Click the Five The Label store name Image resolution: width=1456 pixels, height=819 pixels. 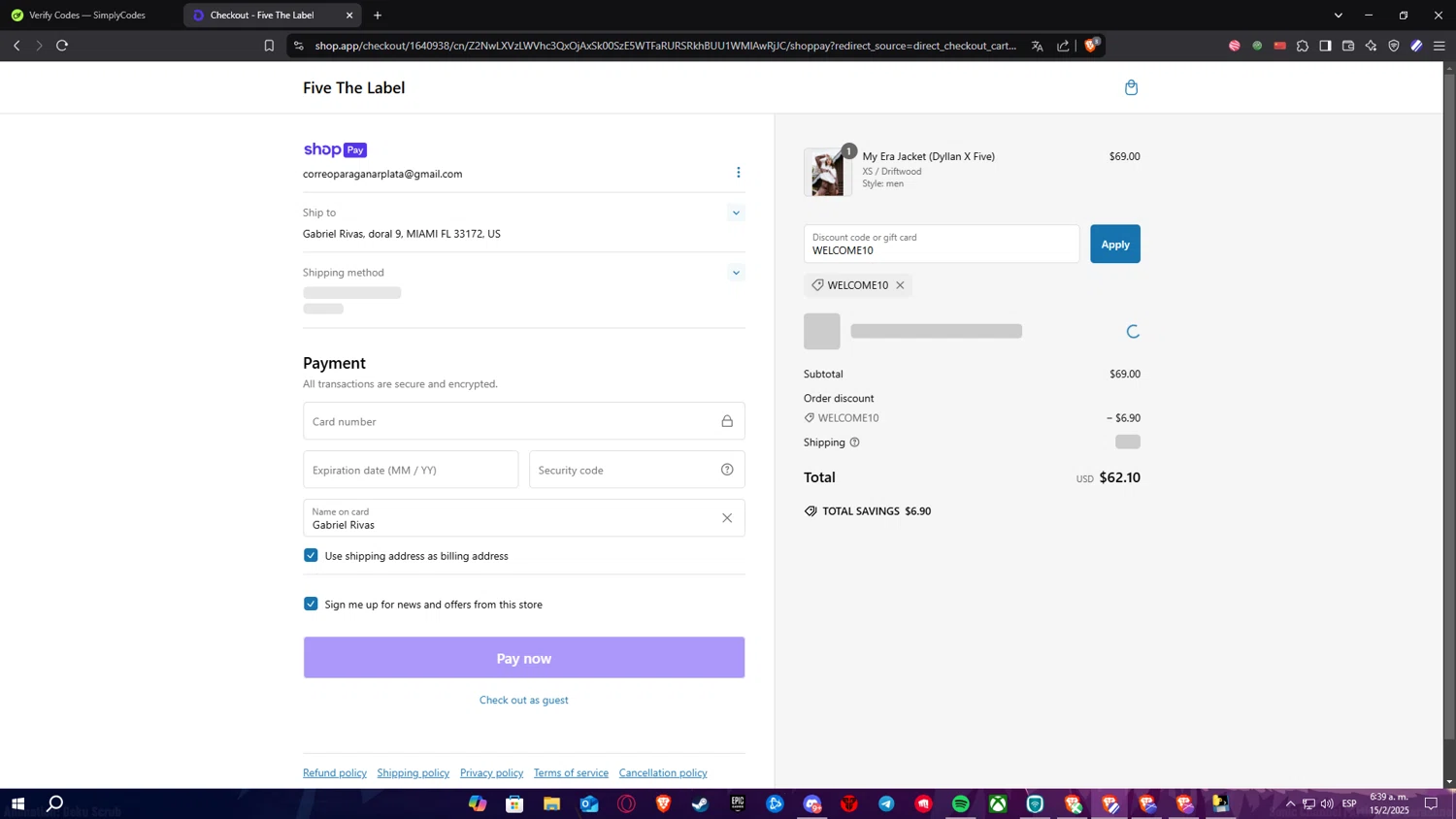[353, 87]
